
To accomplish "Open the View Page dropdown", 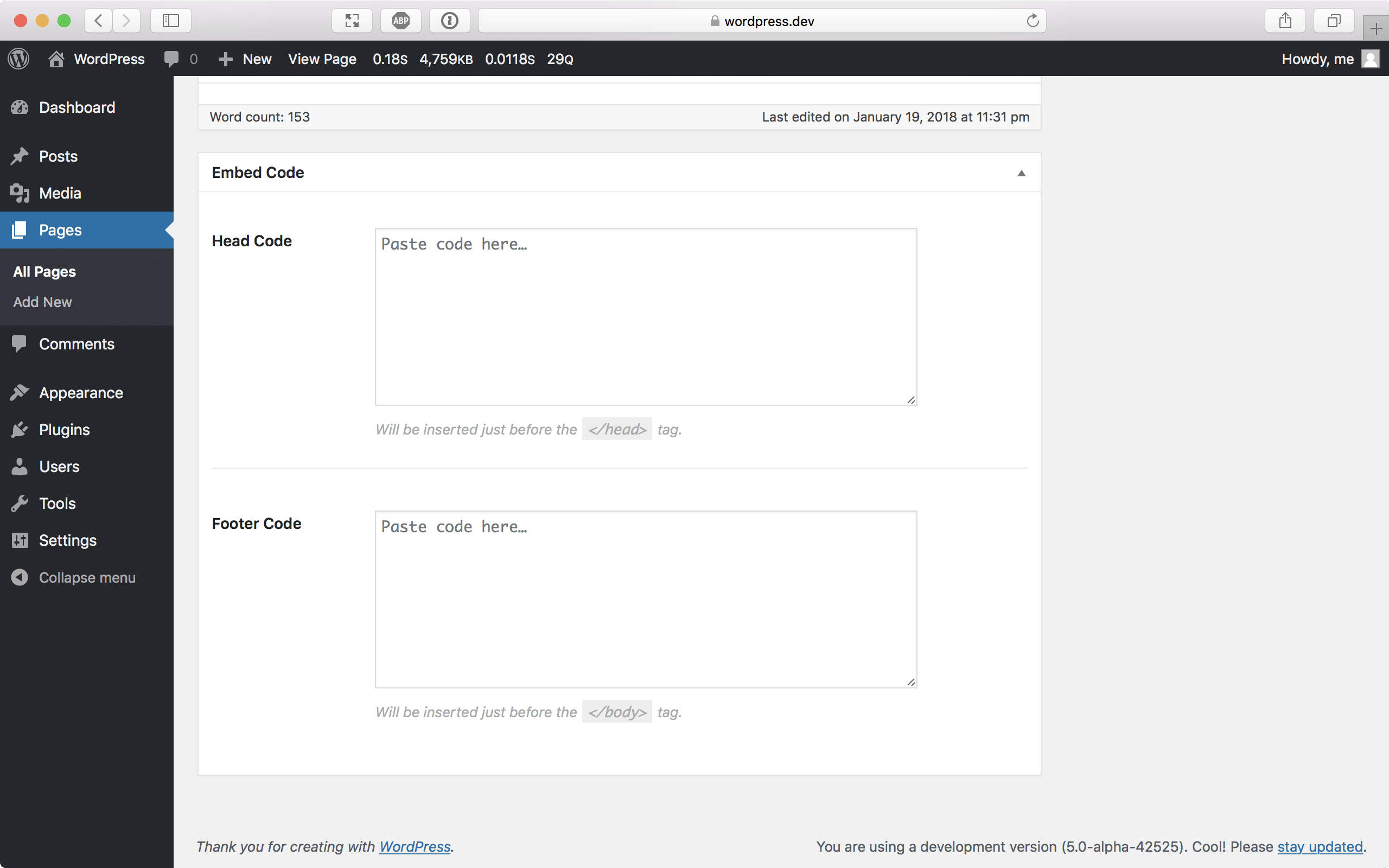I will [321, 59].
